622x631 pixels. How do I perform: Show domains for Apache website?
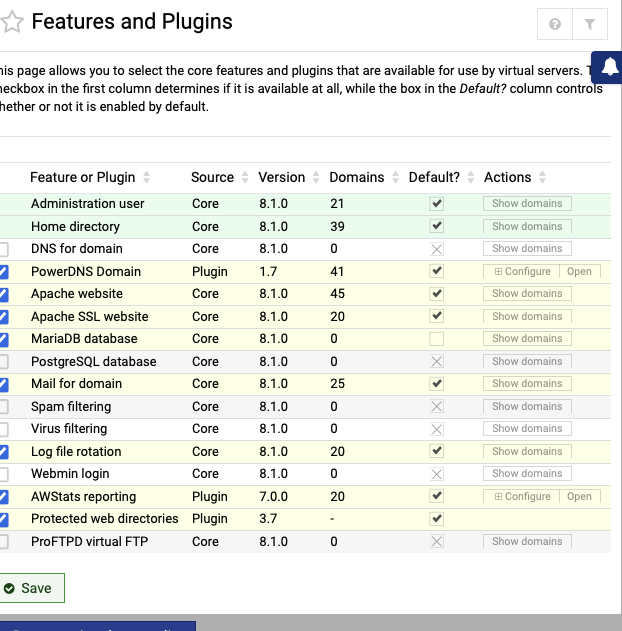(527, 294)
